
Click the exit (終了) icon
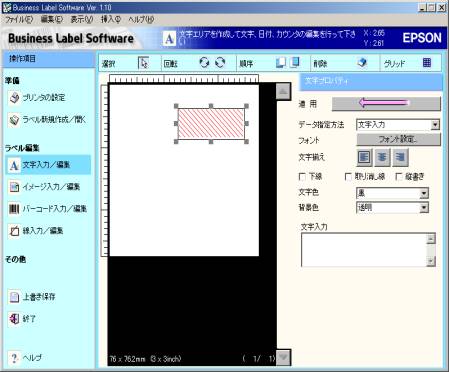[x=14, y=319]
